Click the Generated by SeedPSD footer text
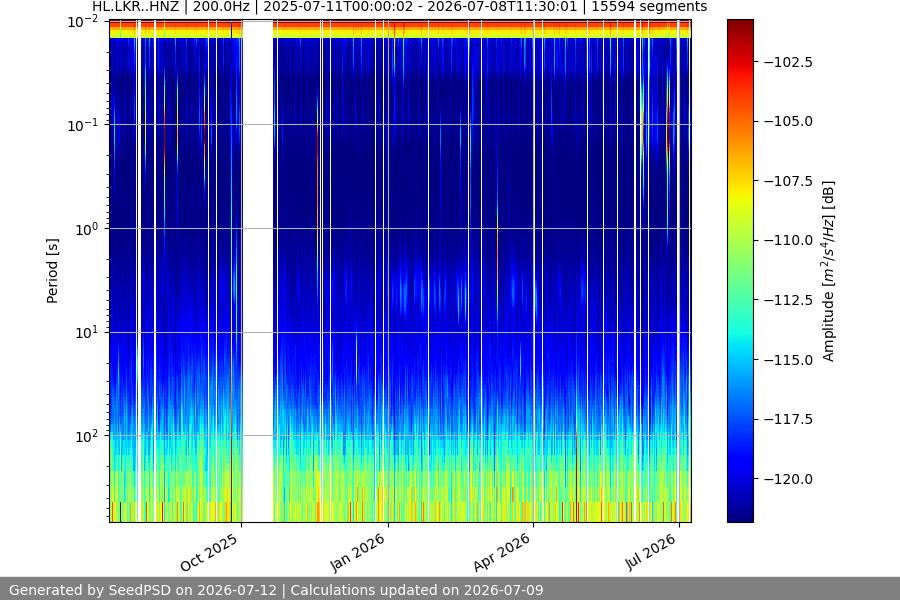The height and width of the screenshot is (600, 900). (276, 590)
